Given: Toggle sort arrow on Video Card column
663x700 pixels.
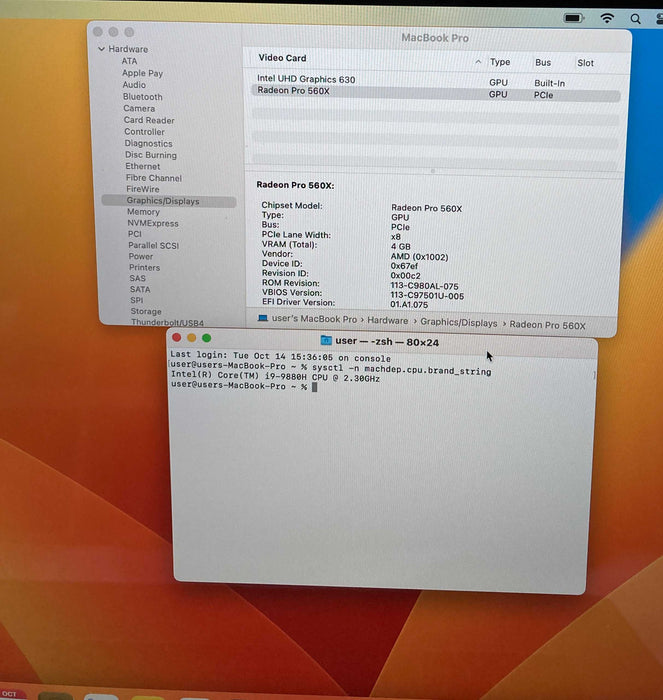Looking at the screenshot, I should pyautogui.click(x=478, y=62).
